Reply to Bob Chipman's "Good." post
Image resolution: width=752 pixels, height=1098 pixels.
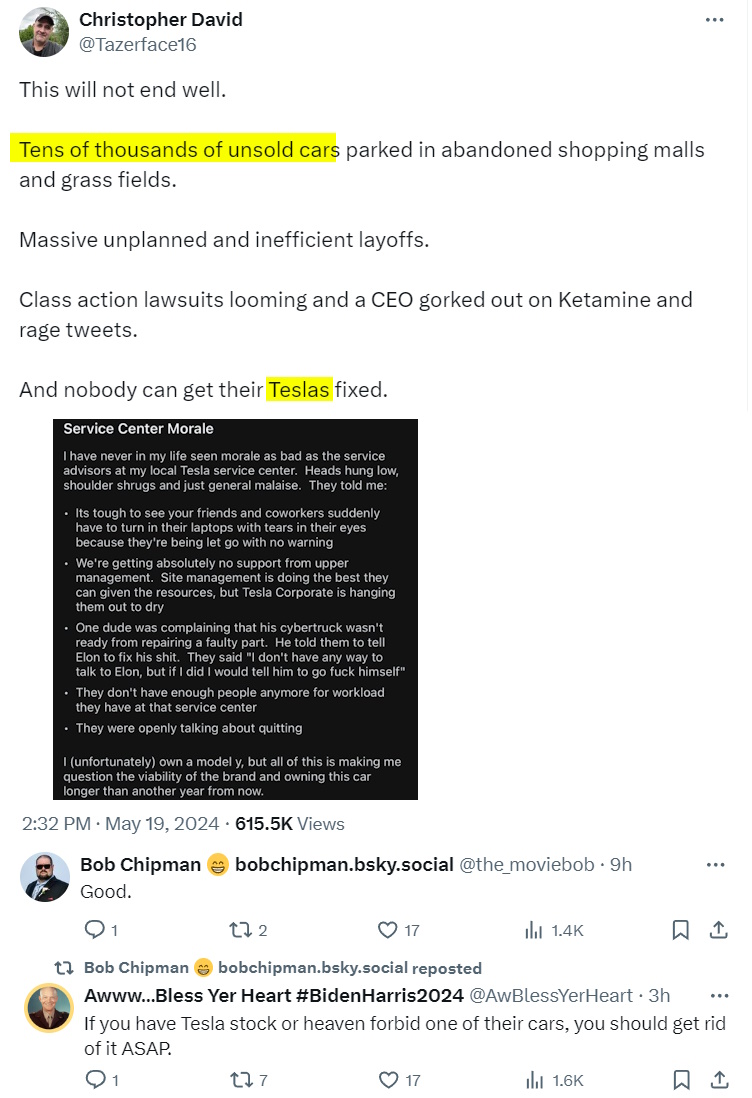[x=96, y=930]
